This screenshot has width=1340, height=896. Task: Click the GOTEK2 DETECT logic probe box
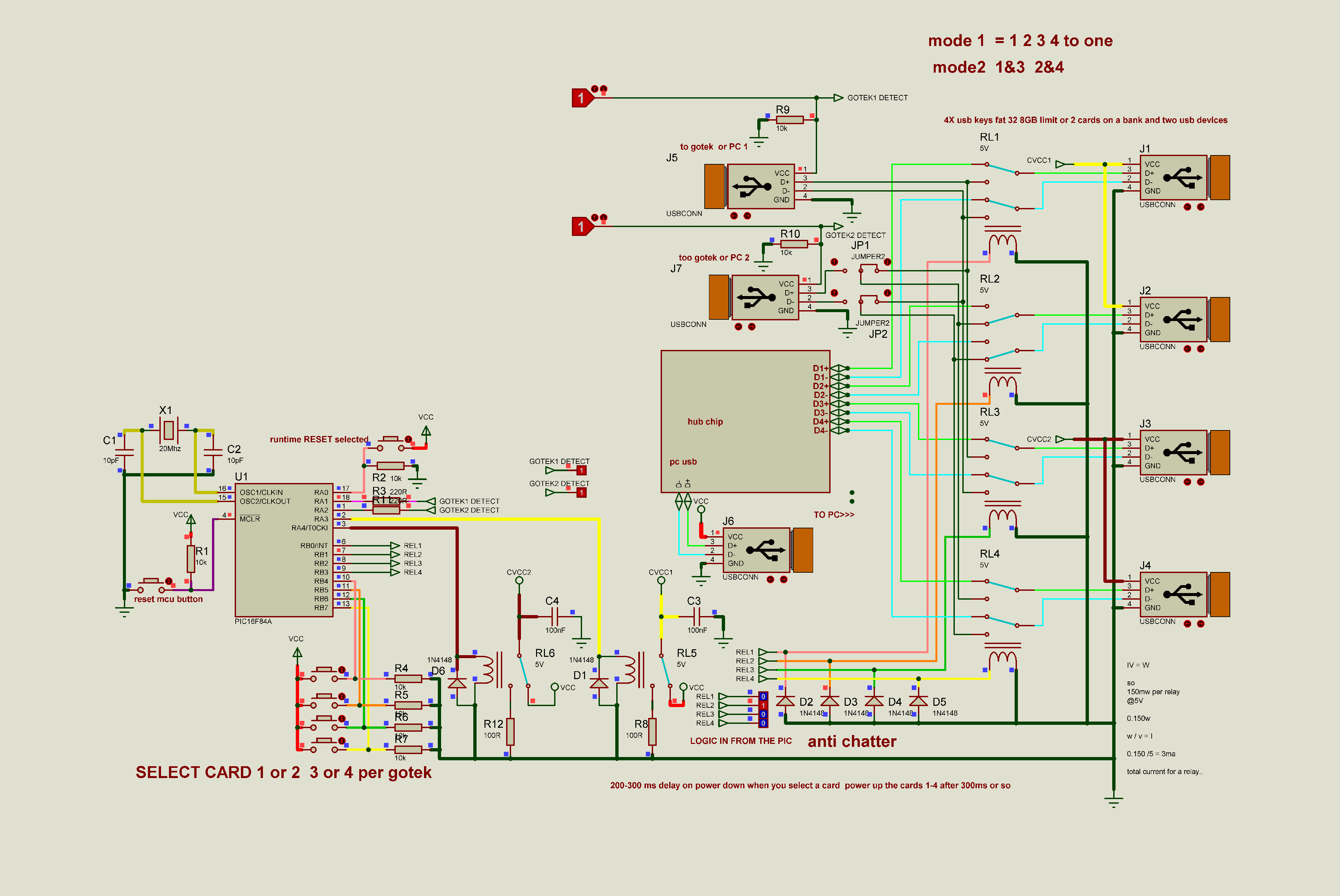click(581, 493)
